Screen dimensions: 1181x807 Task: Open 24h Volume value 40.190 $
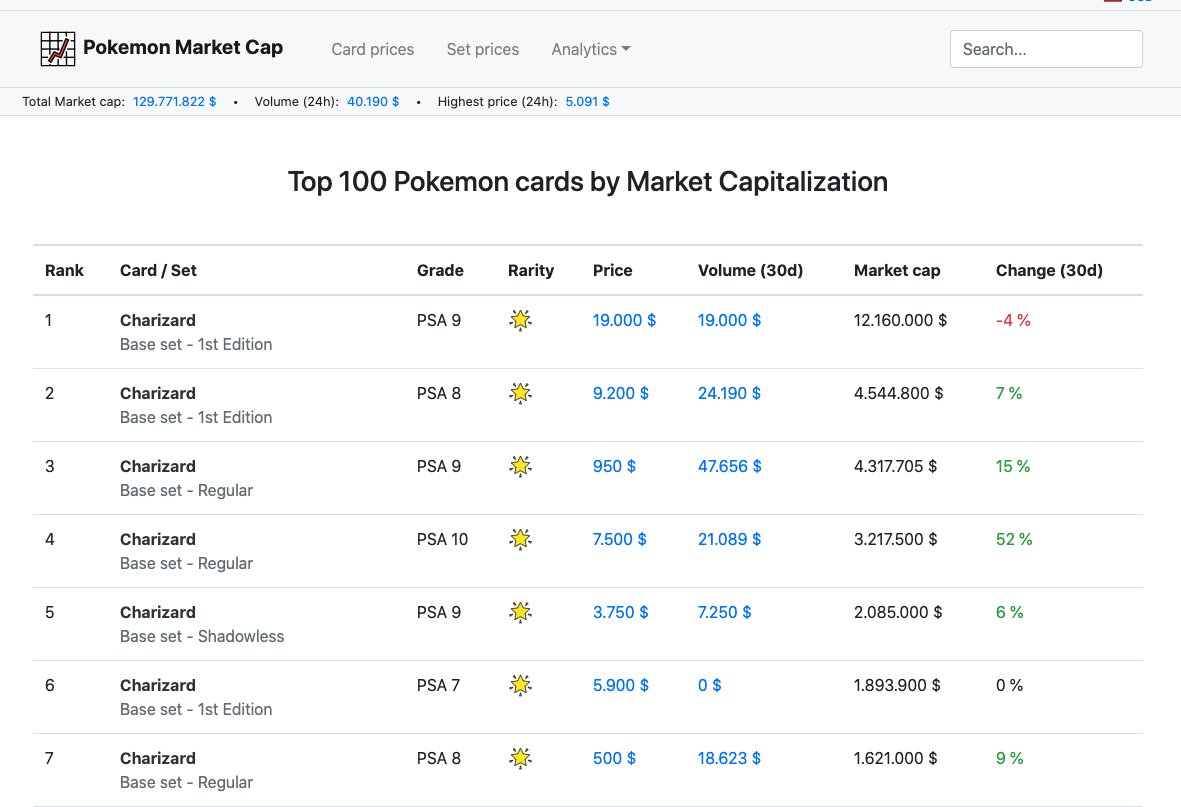[x=373, y=102]
